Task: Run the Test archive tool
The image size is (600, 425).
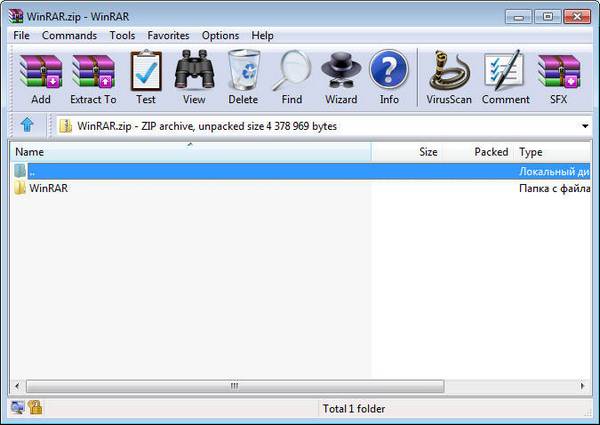Action: 146,78
